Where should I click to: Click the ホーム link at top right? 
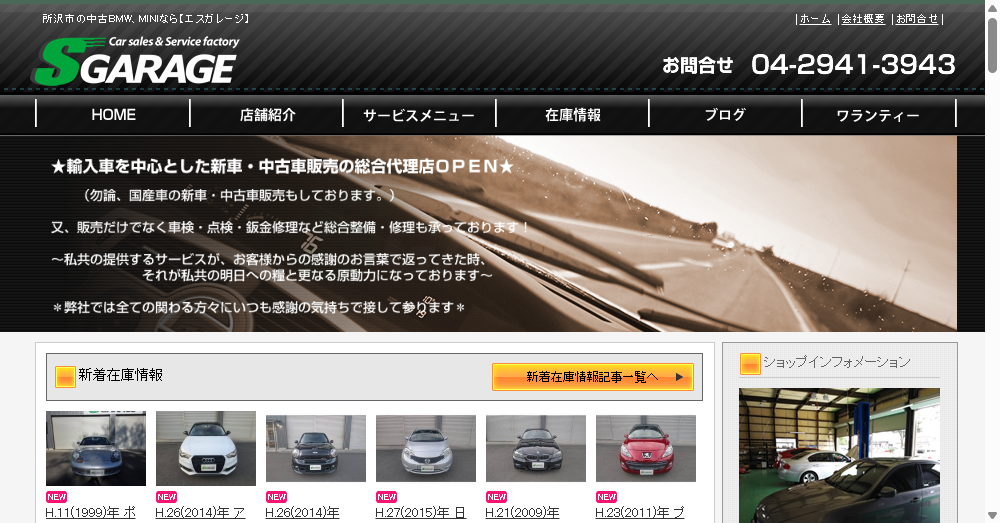(815, 19)
